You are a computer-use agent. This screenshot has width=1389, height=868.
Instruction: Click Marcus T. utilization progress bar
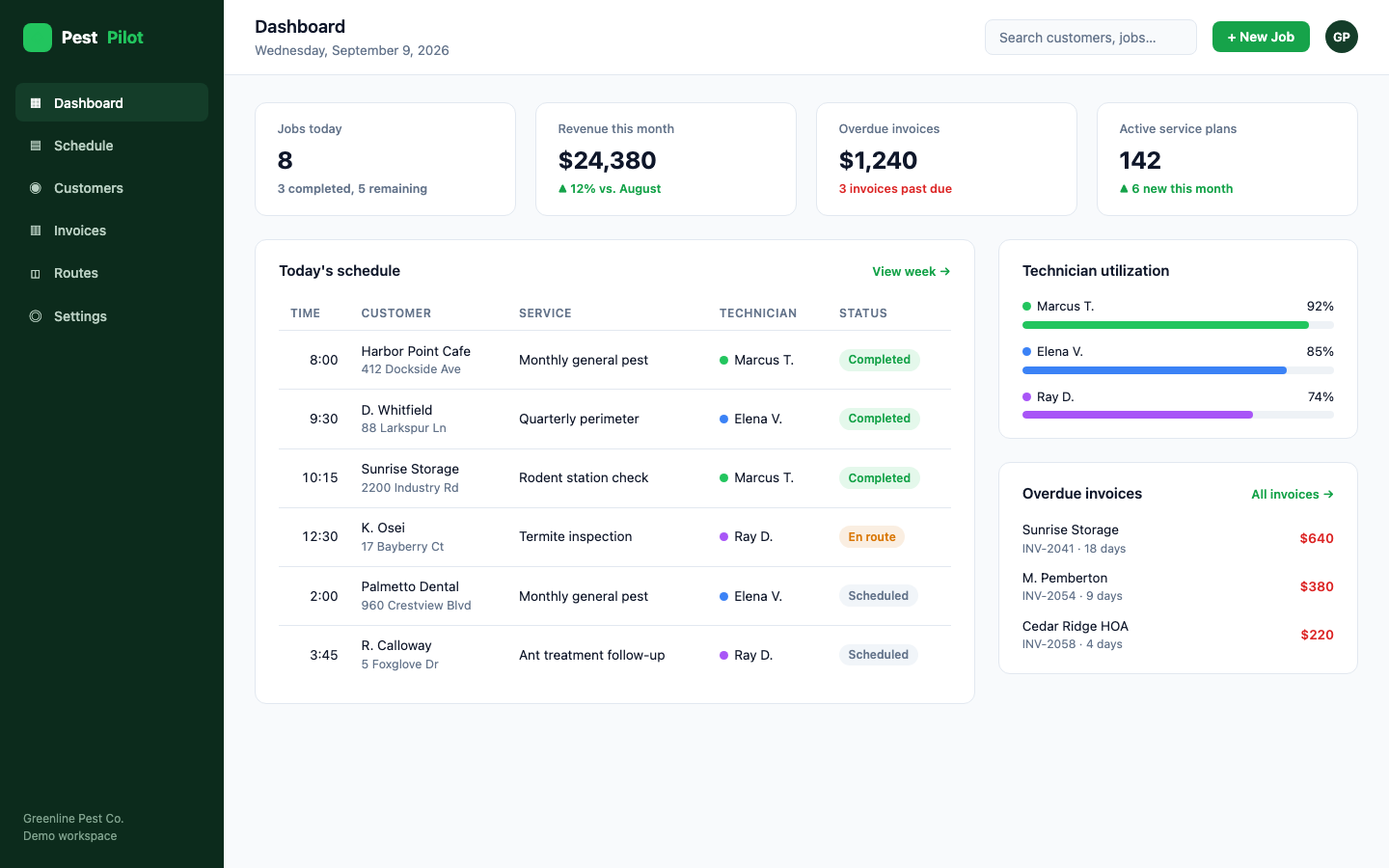click(x=1178, y=325)
